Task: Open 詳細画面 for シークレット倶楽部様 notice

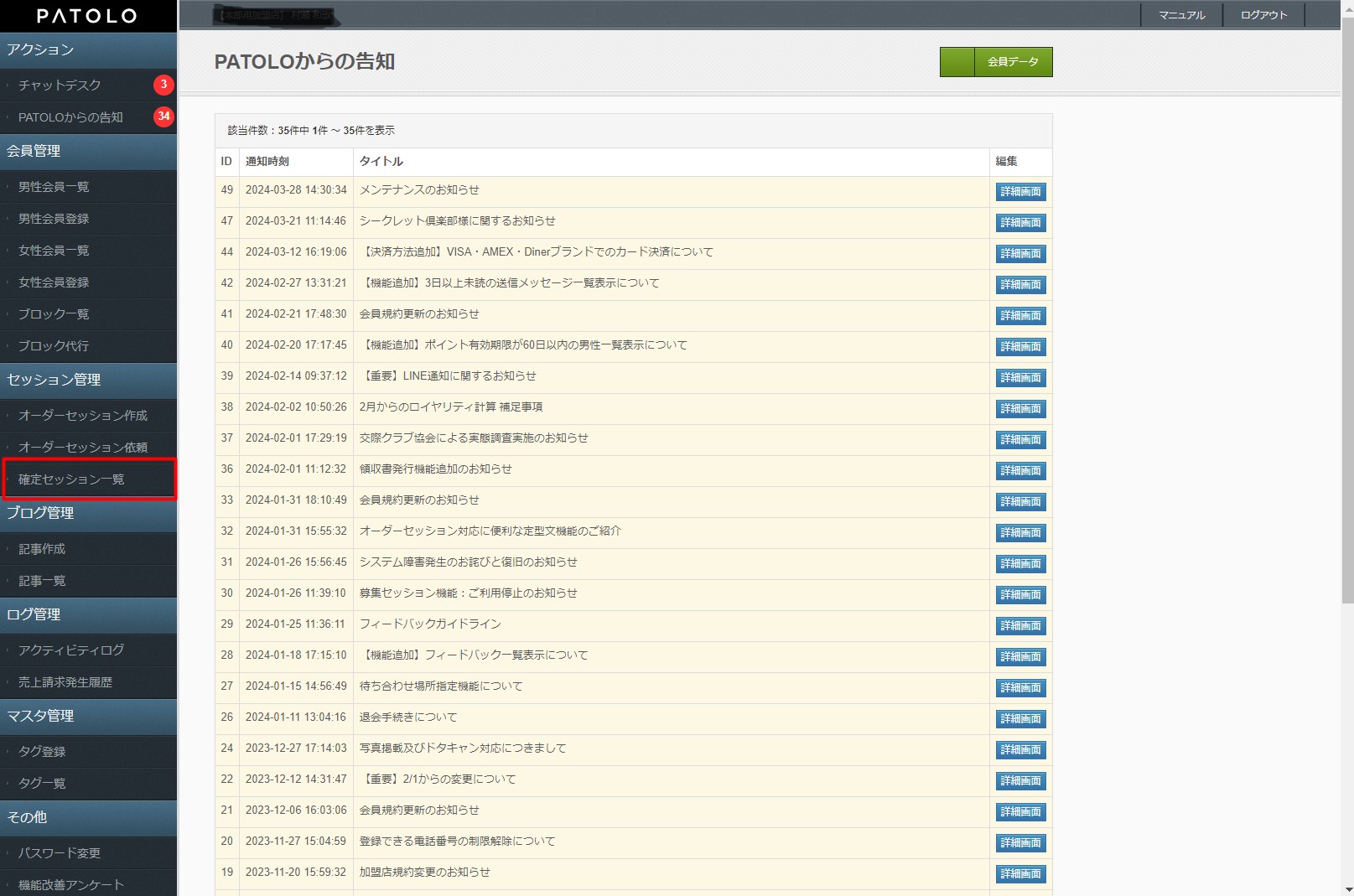Action: 1020,223
